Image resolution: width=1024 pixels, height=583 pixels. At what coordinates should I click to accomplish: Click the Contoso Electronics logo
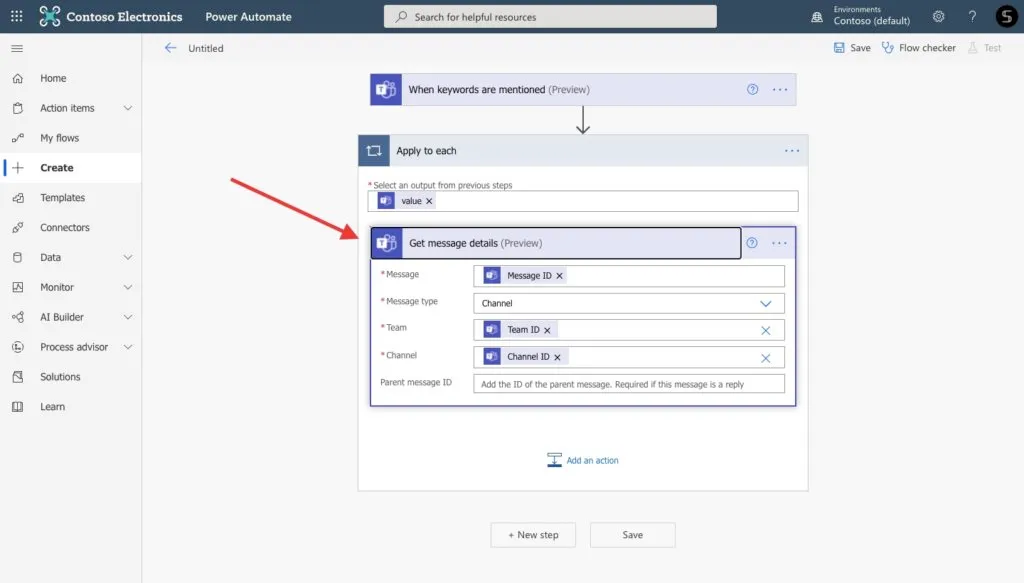pos(110,16)
